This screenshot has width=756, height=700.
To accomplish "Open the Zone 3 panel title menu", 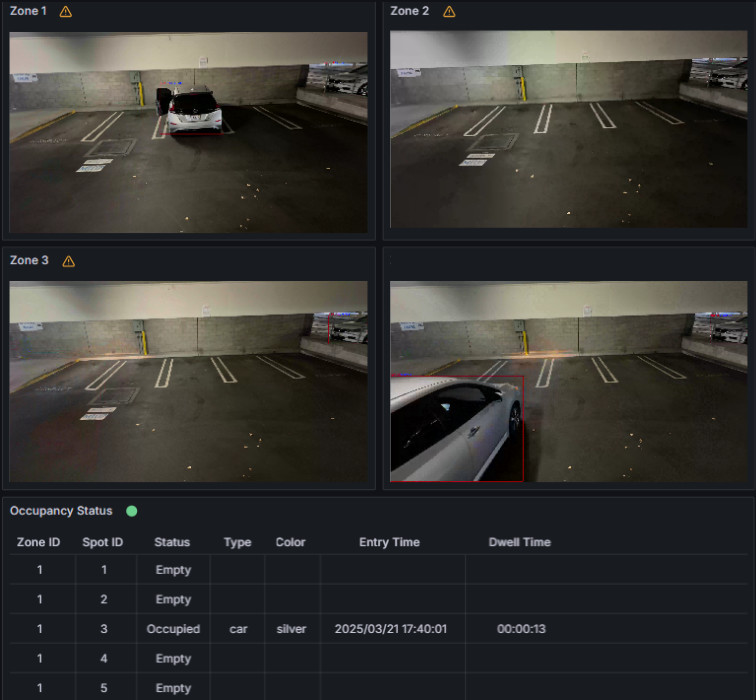I will pos(29,260).
